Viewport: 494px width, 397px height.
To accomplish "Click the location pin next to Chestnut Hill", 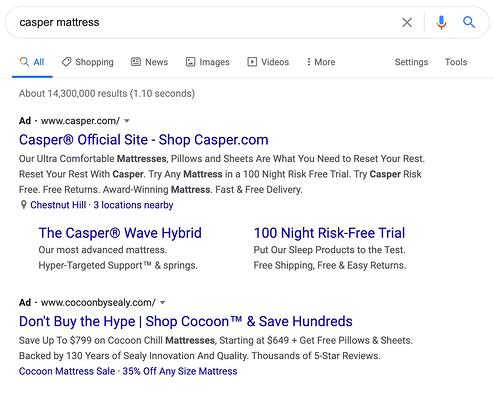I will pos(23,205).
